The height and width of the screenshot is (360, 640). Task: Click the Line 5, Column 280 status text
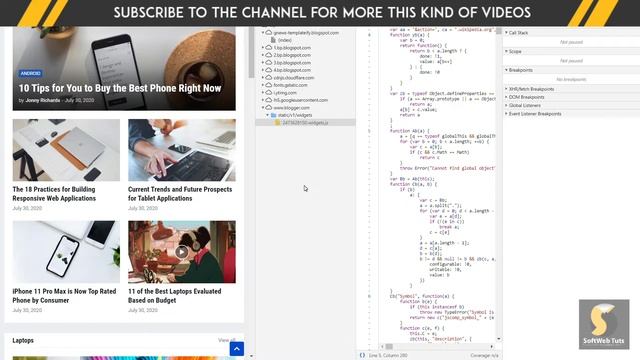[388, 356]
